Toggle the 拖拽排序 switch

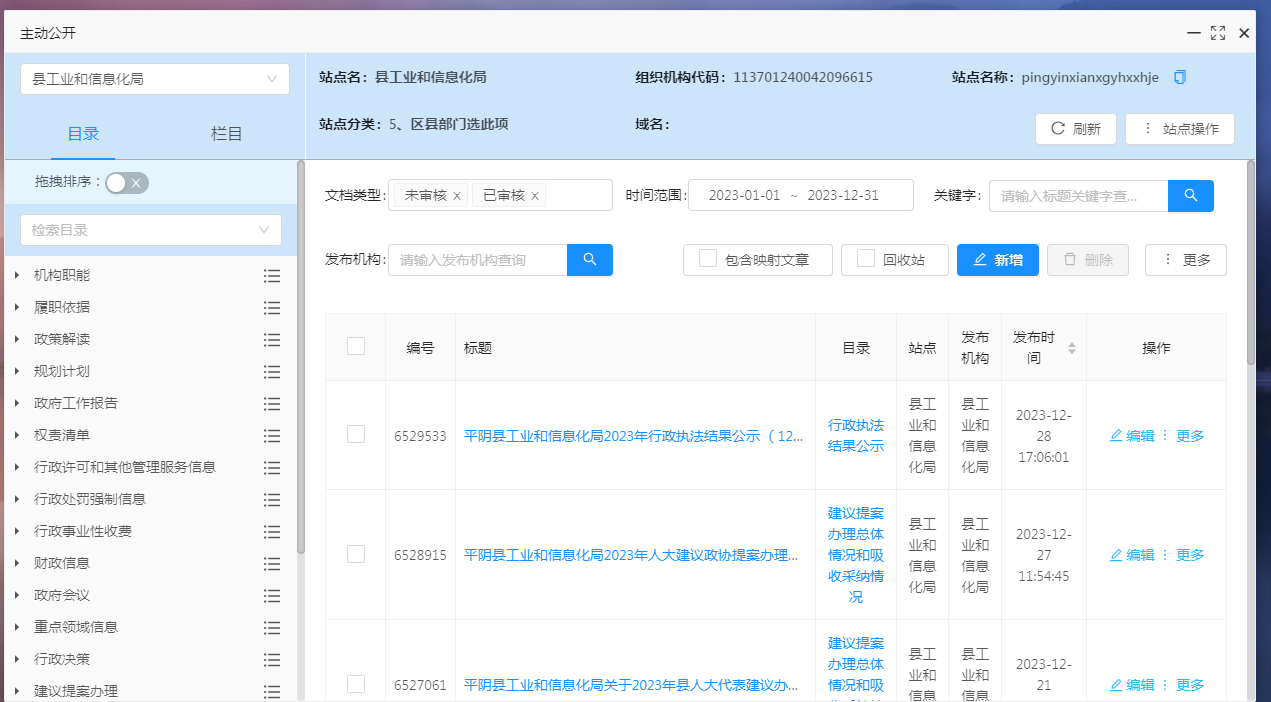[127, 182]
